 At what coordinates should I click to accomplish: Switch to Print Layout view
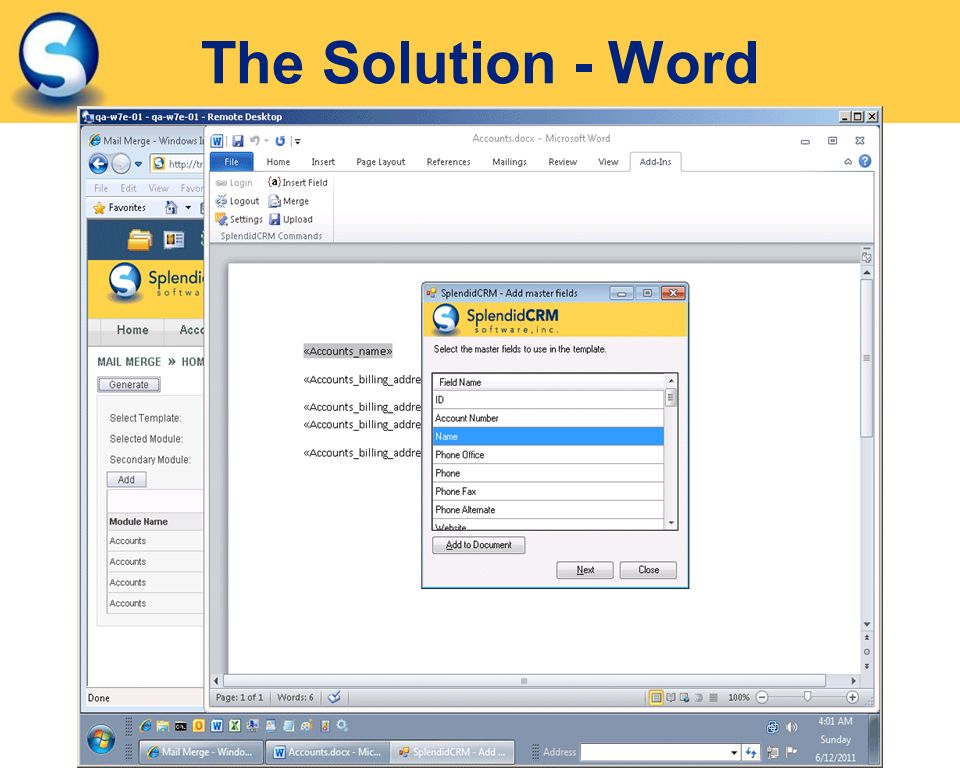point(656,697)
